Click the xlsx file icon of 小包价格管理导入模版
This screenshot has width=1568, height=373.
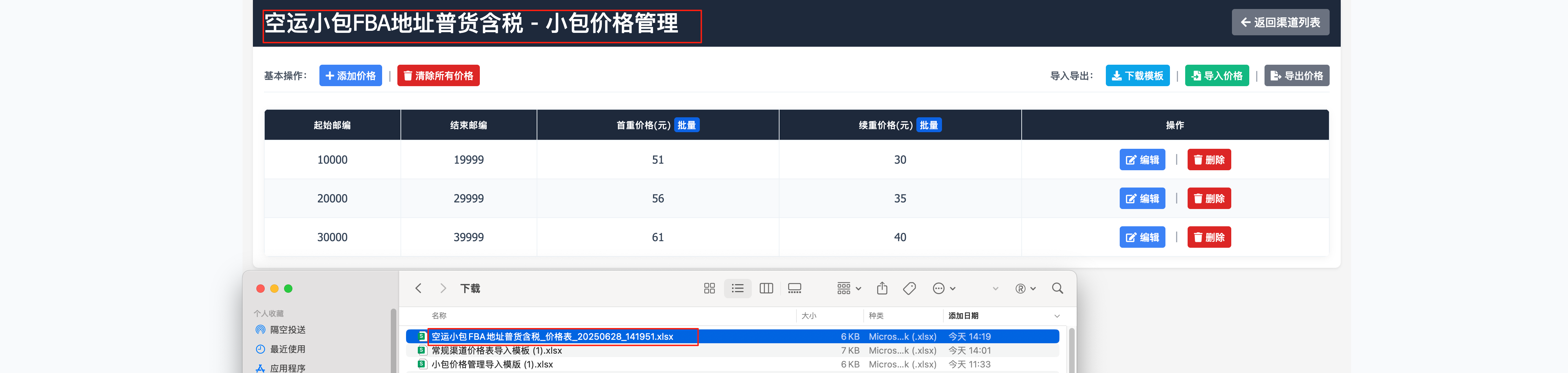422,364
